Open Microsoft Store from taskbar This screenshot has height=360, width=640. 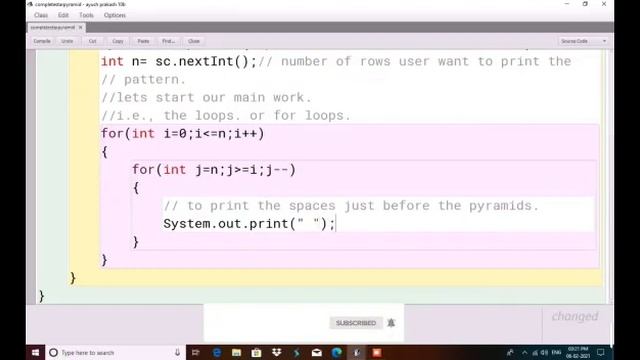point(256,353)
